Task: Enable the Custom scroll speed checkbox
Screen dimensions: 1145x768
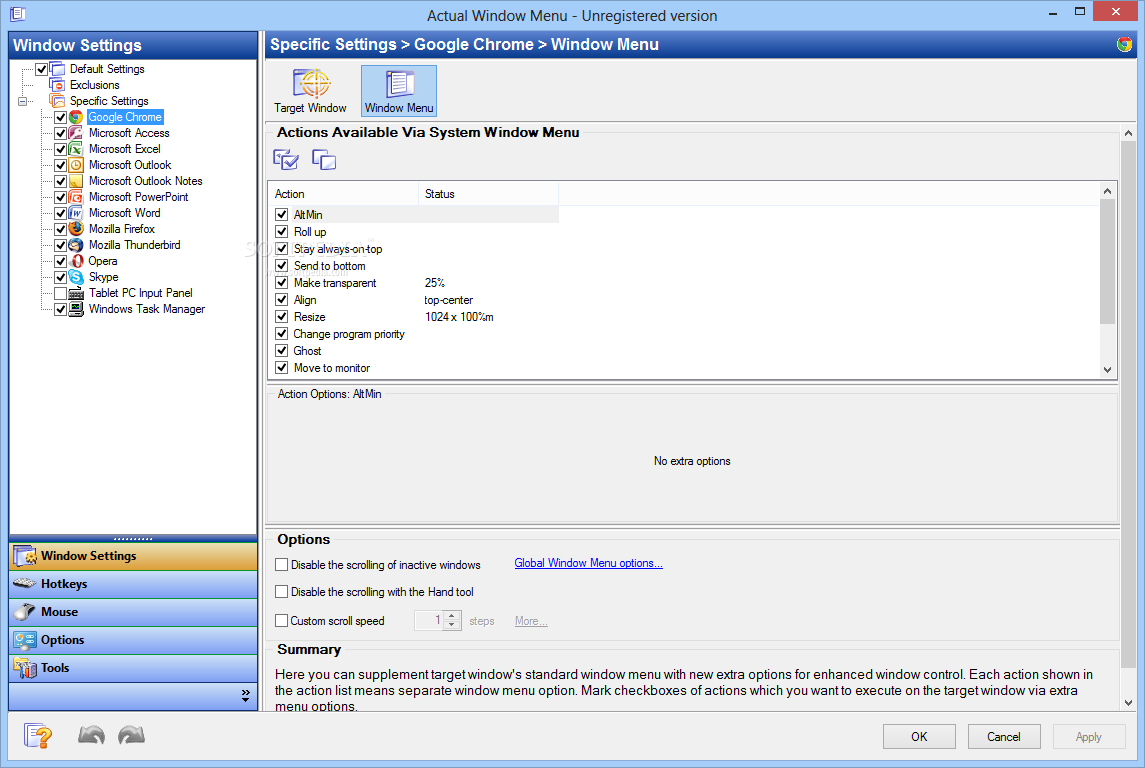Action: [x=281, y=621]
